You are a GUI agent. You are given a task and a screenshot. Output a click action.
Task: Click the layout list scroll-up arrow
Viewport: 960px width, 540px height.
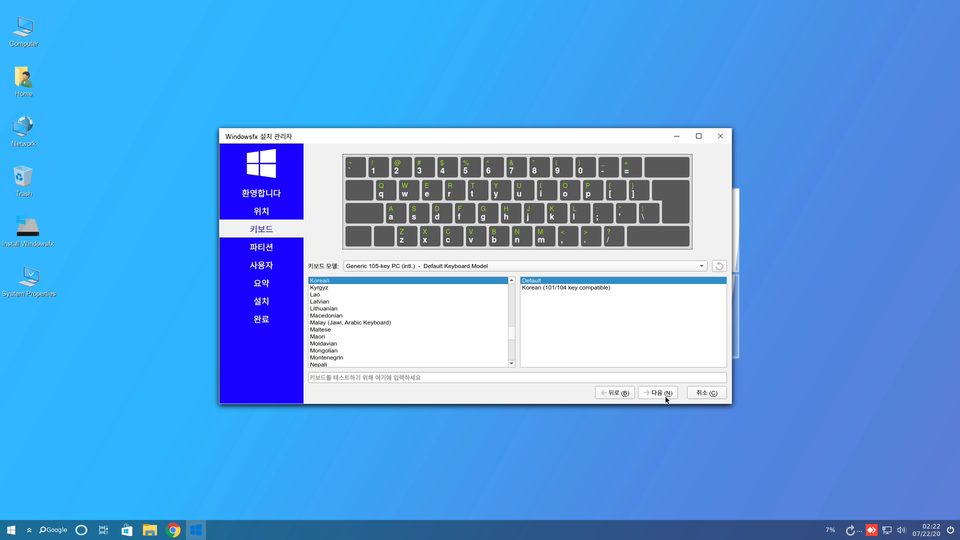click(512, 280)
